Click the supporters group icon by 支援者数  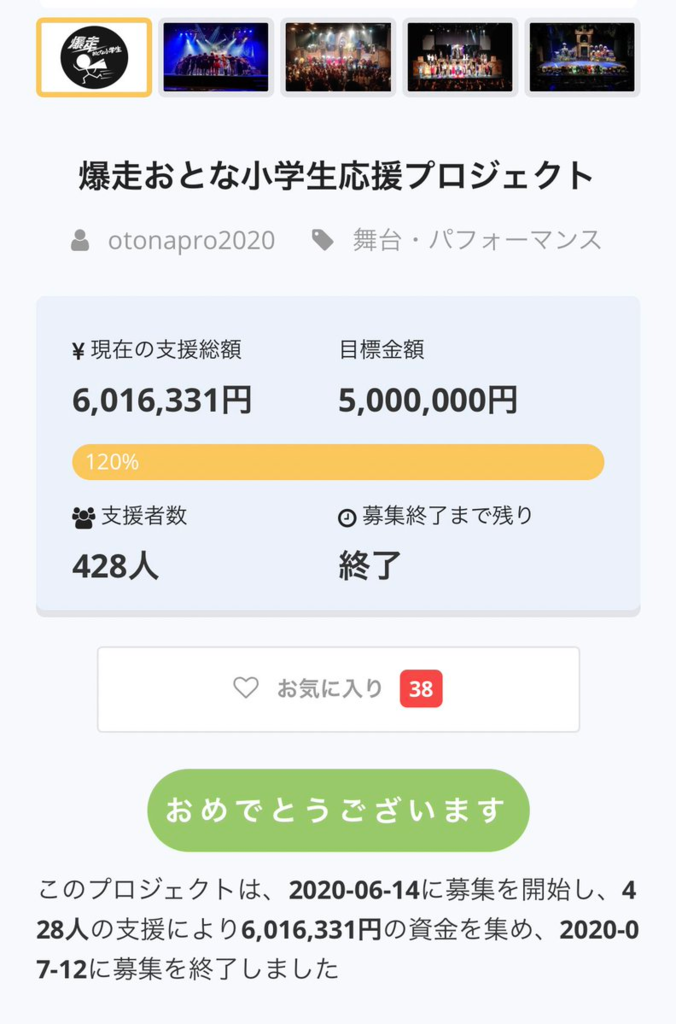(84, 518)
